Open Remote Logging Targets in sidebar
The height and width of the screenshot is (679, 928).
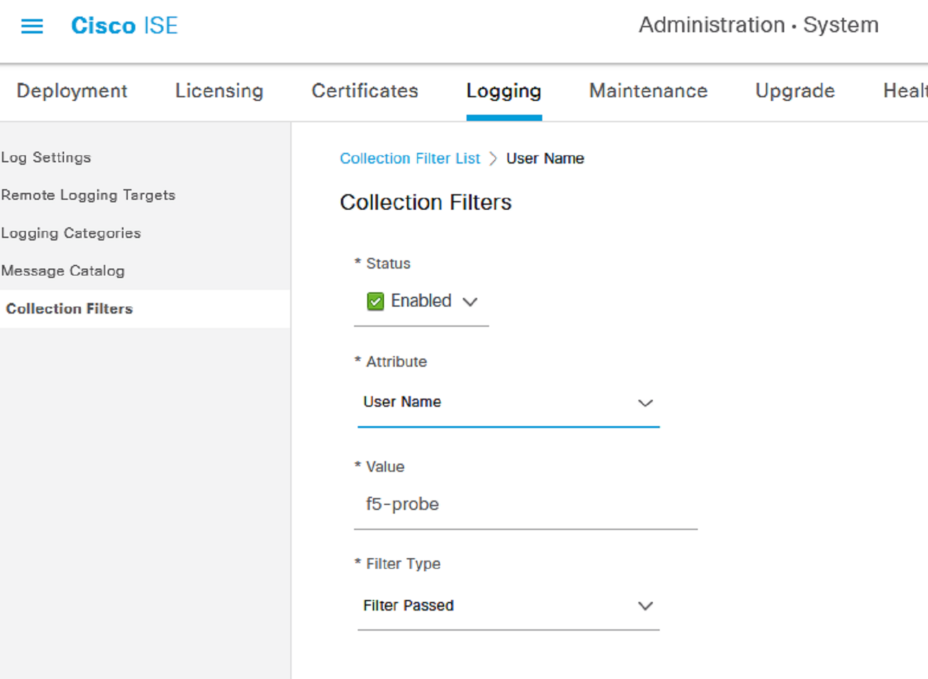tap(88, 195)
